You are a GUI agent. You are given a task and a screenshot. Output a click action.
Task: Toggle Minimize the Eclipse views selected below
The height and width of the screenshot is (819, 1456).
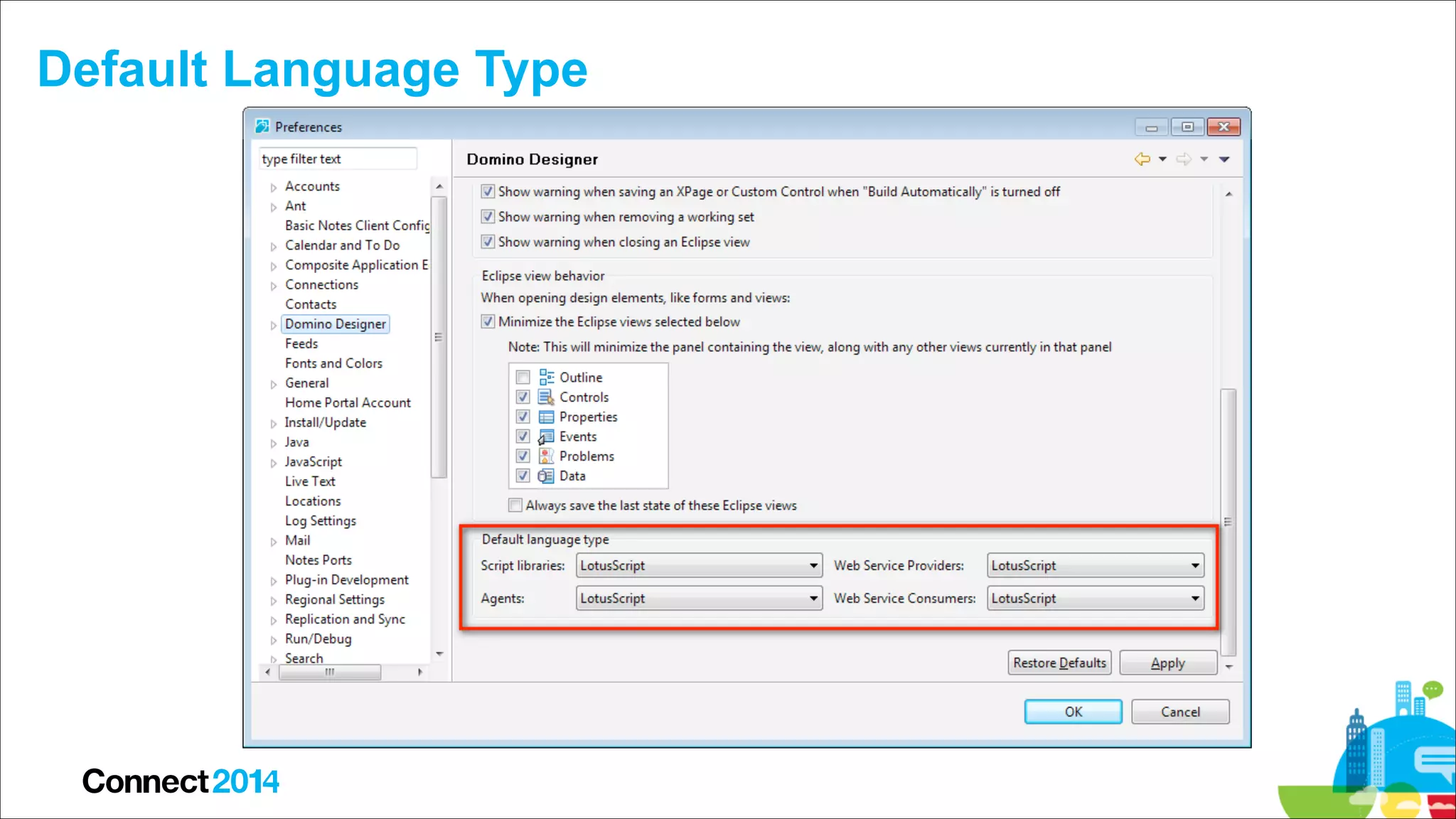(488, 321)
